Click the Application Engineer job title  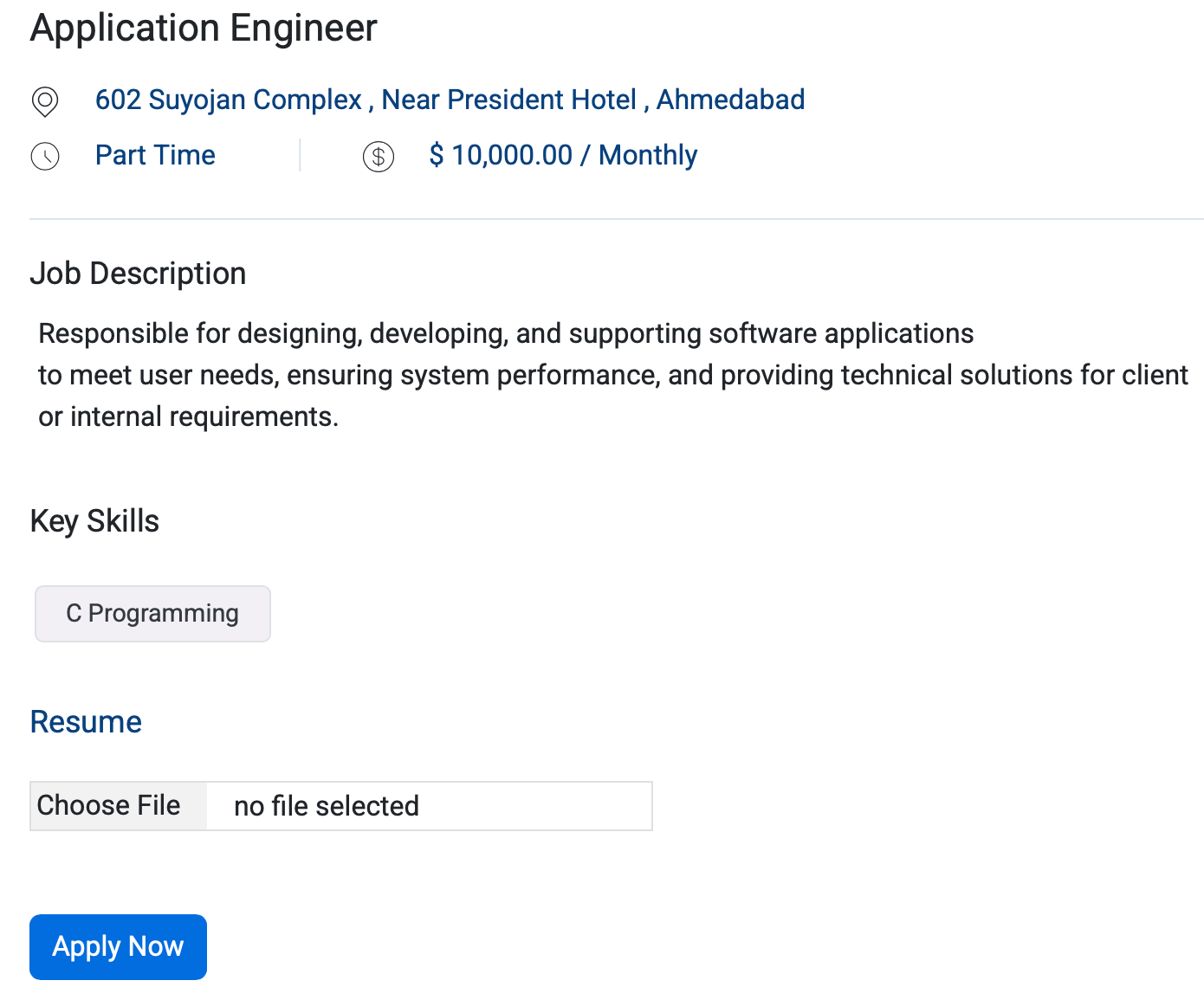click(x=204, y=29)
